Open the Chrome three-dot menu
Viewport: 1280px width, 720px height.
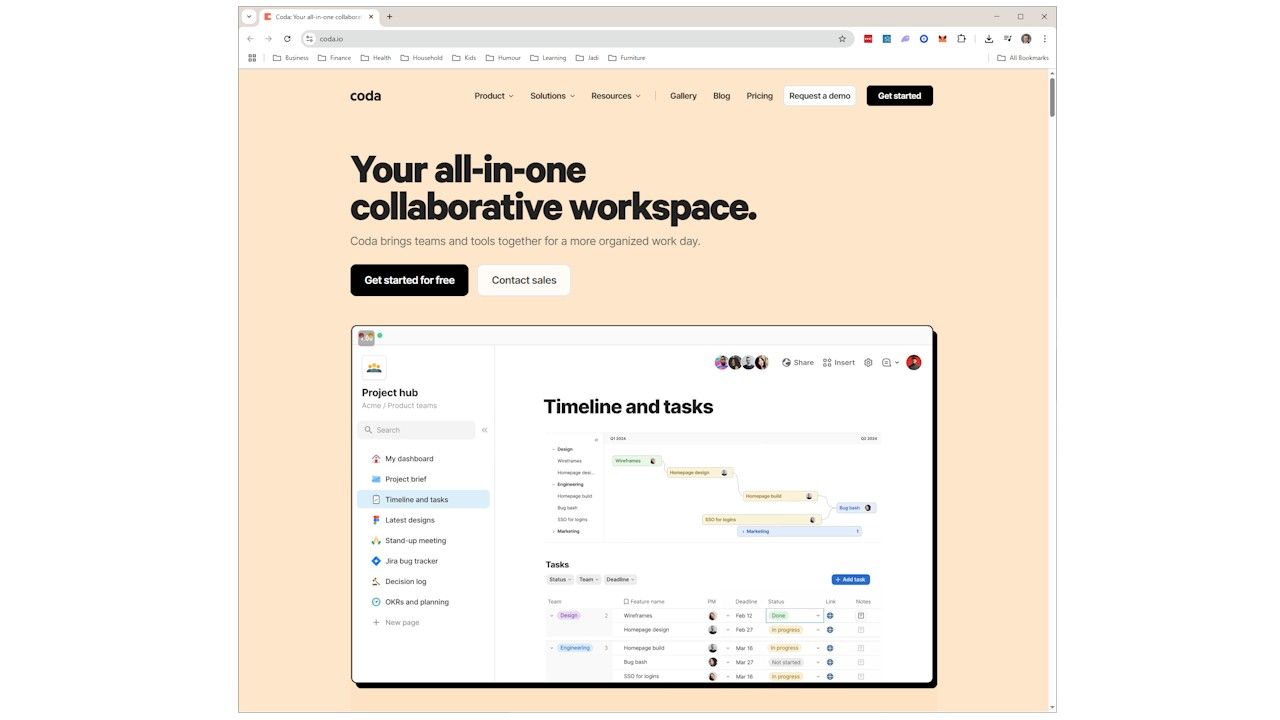1045,39
